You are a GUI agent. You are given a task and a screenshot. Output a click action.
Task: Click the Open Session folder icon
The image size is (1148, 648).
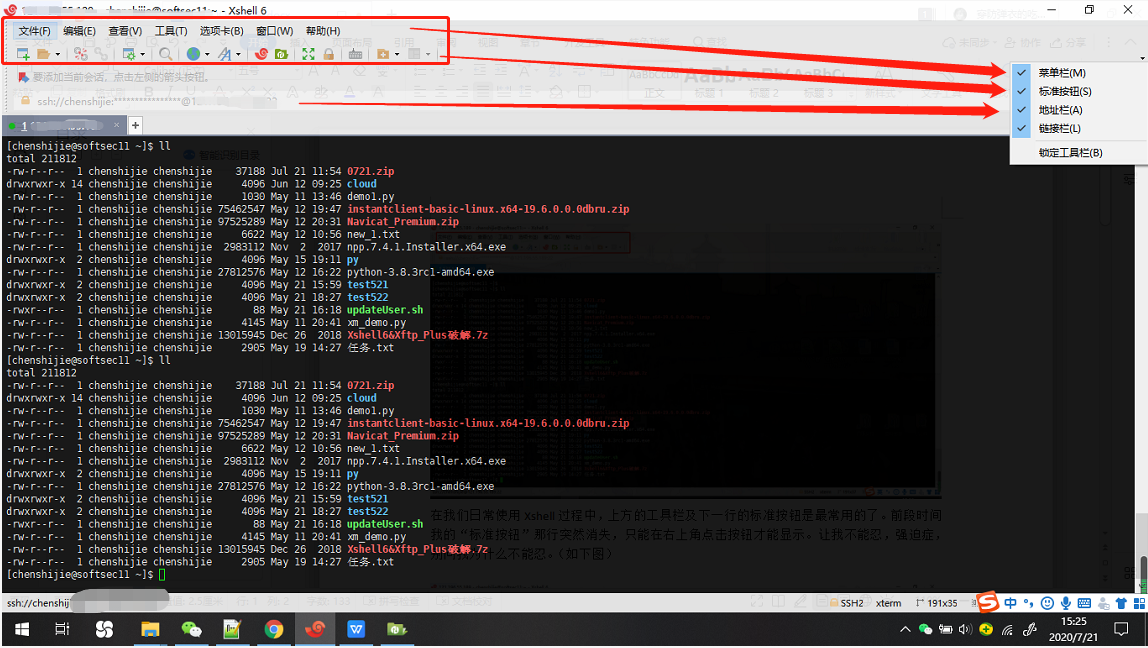click(x=43, y=54)
